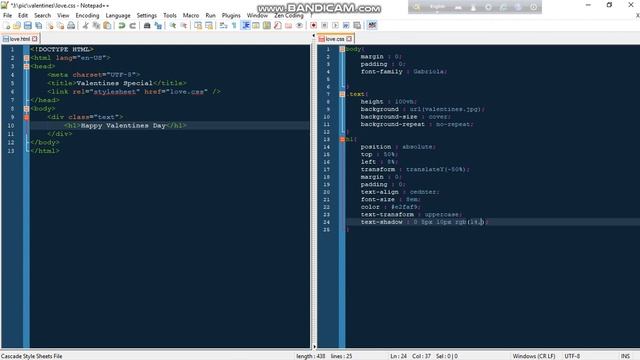The image size is (640, 360).
Task: Open the Plugins menu
Action: pos(231,16)
